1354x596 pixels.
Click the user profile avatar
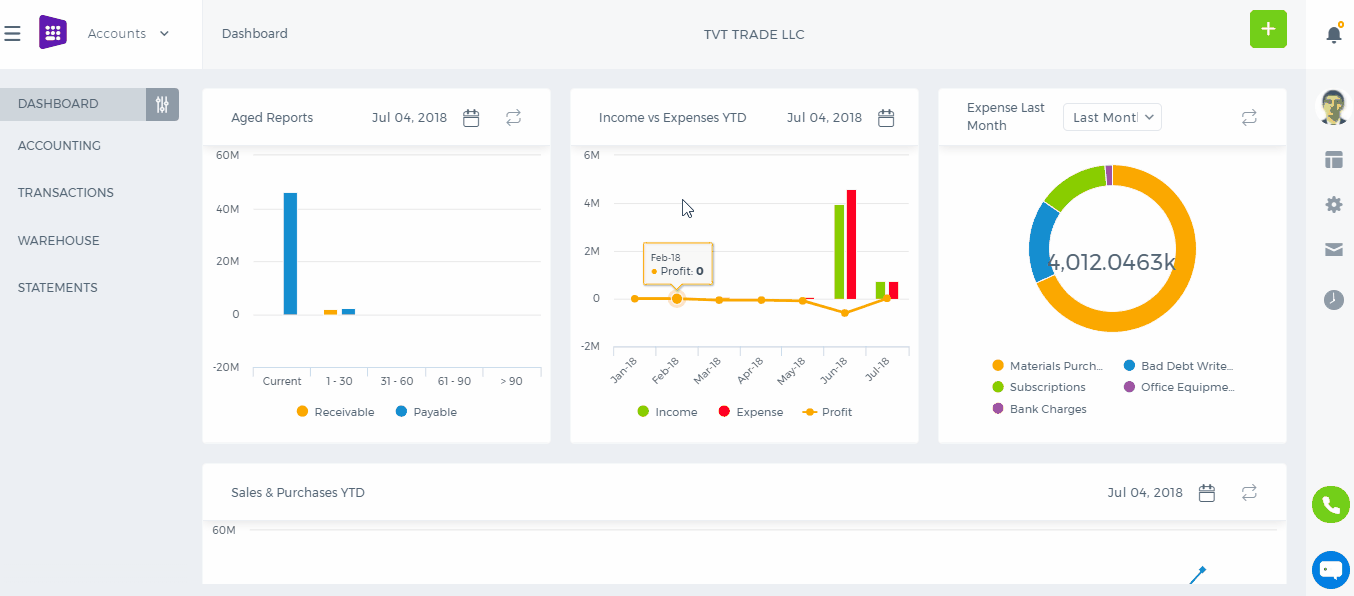(1334, 107)
